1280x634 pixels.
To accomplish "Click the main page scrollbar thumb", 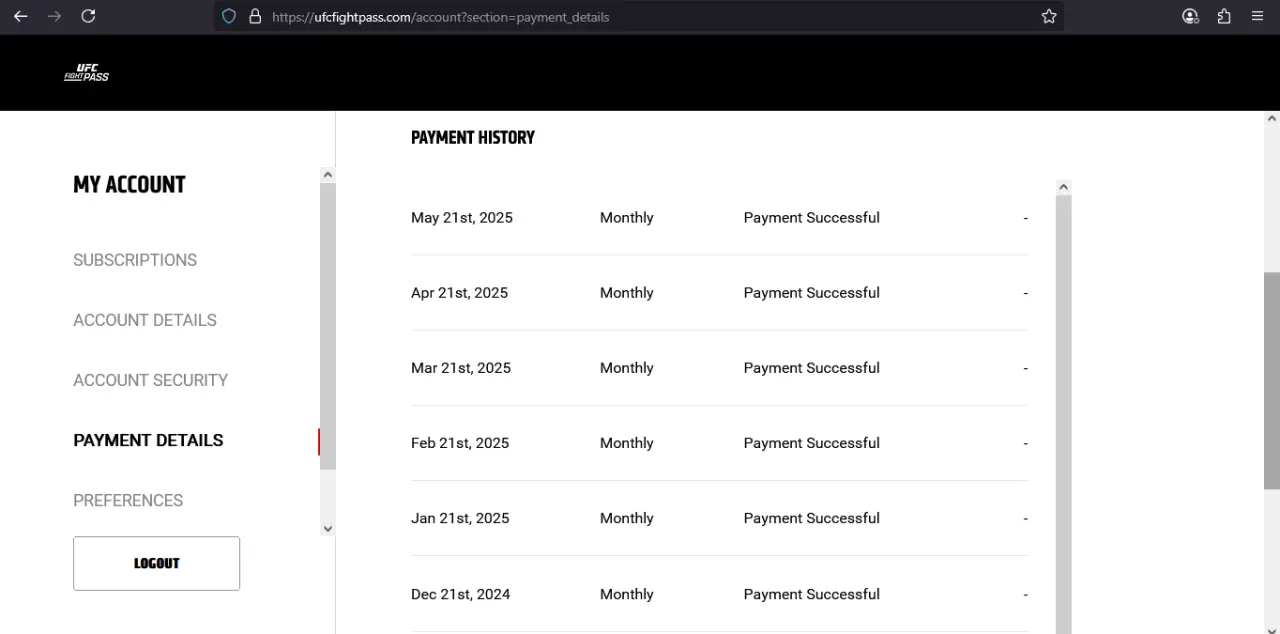I will click(1271, 381).
